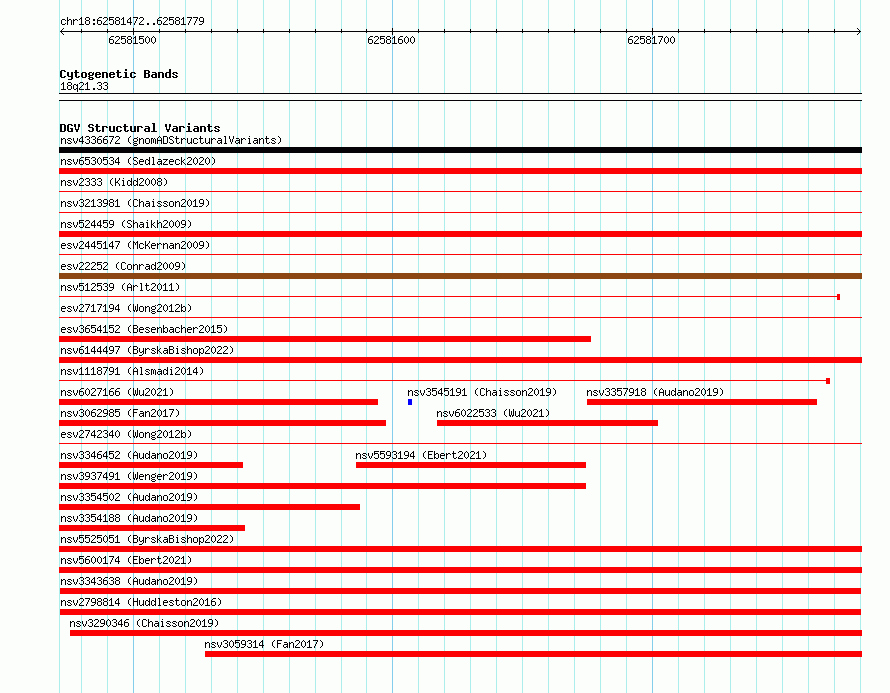Select nsv512539 (Arlt2011) label
The image size is (890, 693).
(120, 287)
